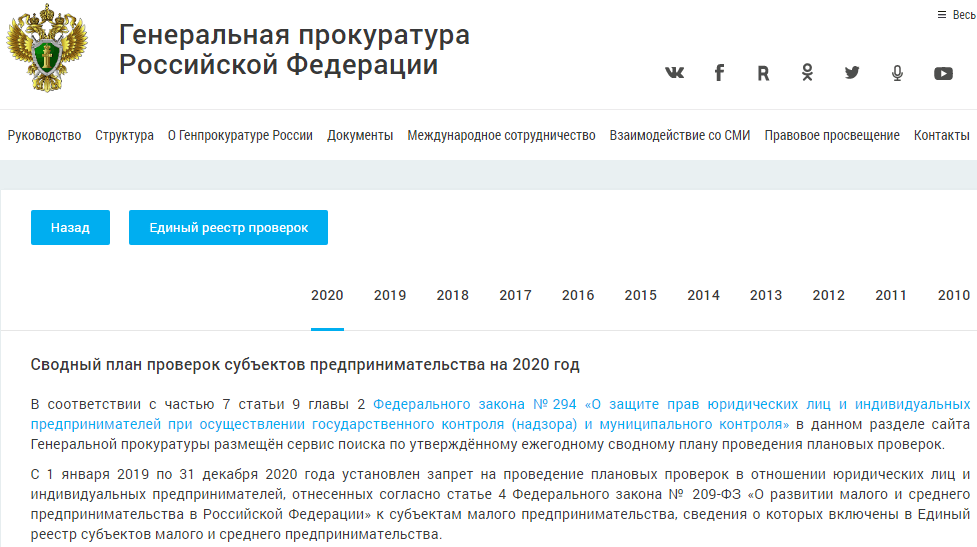Open the Документы menu item
977x547 pixels.
pyautogui.click(x=360, y=135)
